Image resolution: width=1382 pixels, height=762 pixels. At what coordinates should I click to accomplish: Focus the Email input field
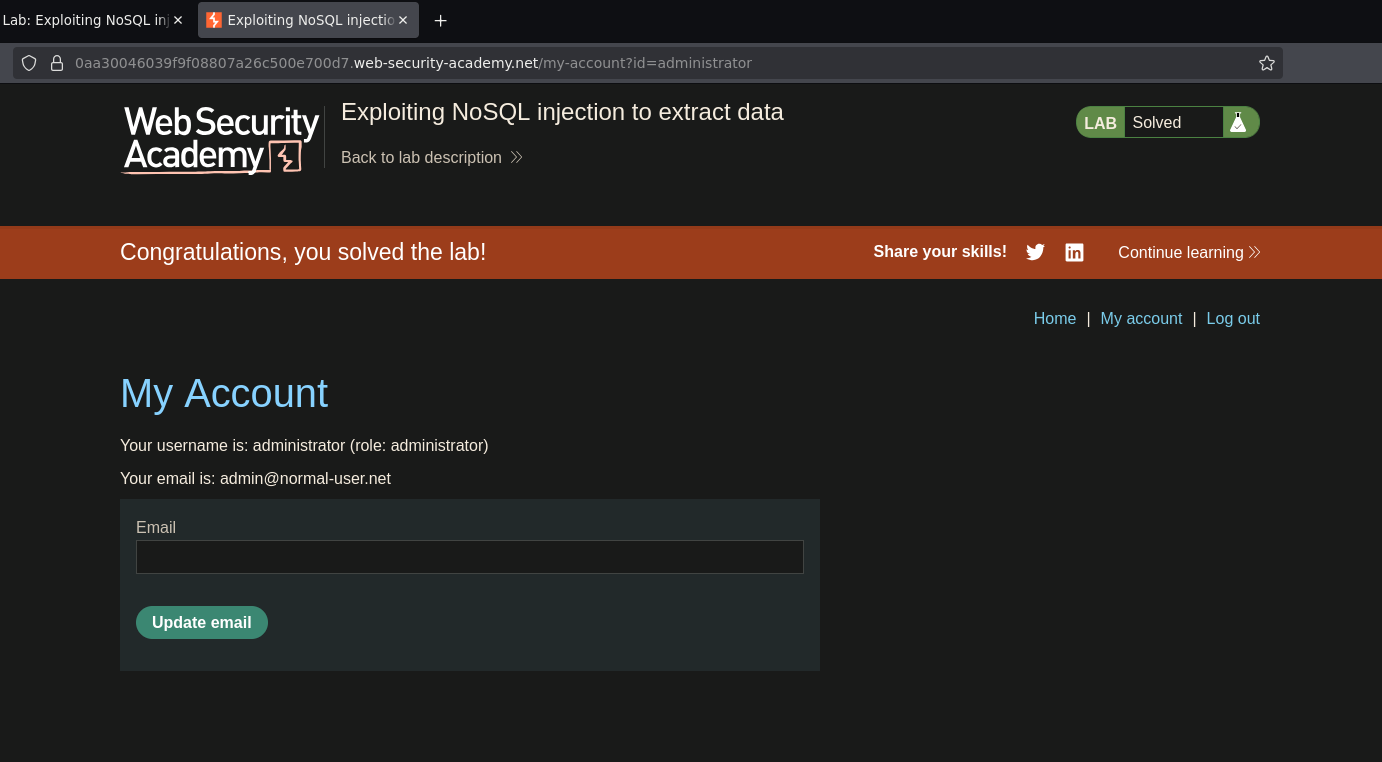tap(470, 557)
